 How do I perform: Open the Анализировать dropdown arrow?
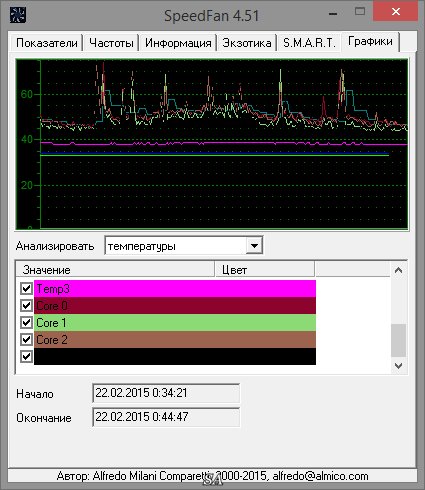click(254, 246)
